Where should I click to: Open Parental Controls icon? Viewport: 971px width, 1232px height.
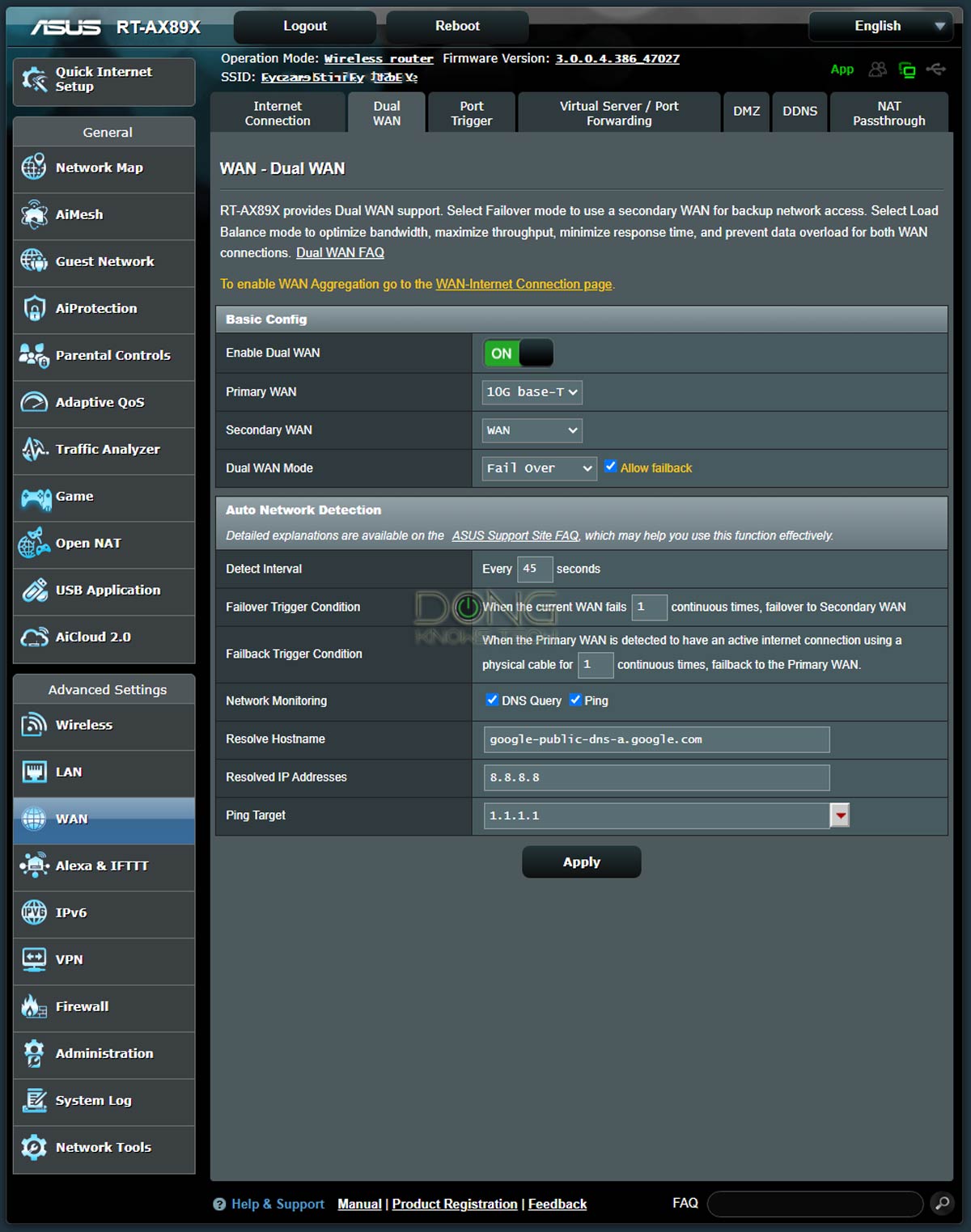34,355
